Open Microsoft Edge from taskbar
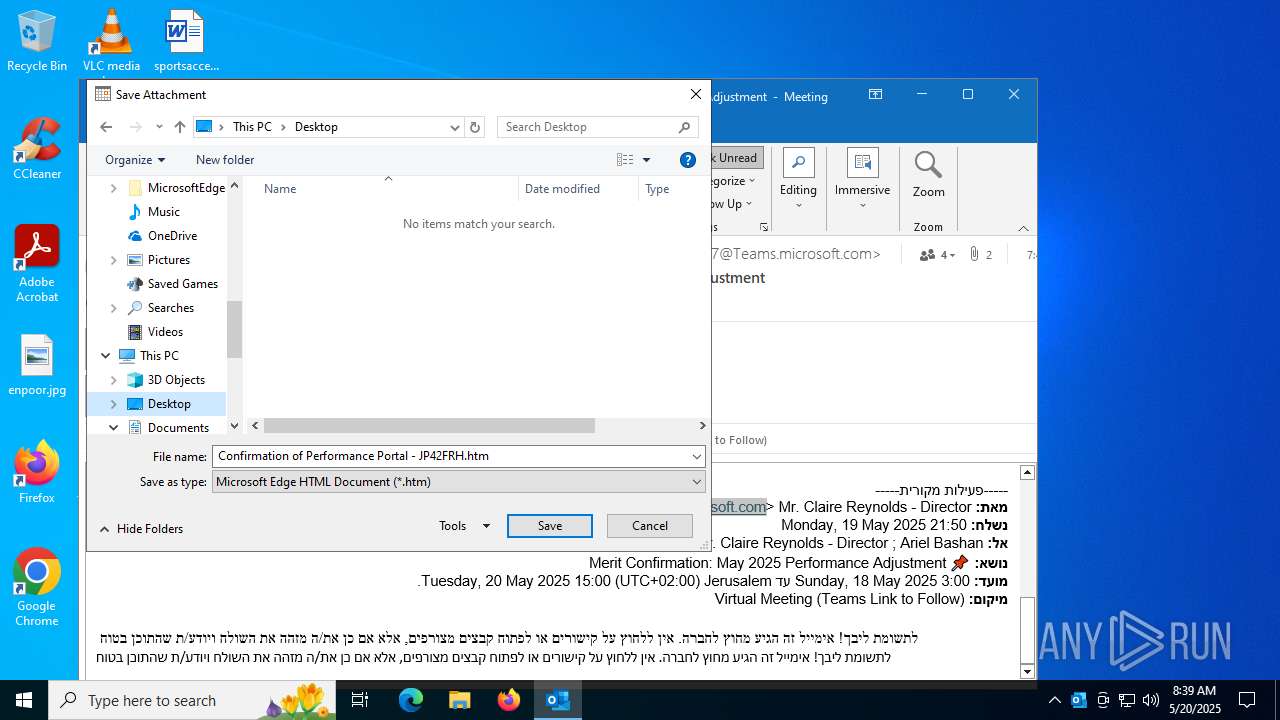1280x720 pixels. point(411,700)
